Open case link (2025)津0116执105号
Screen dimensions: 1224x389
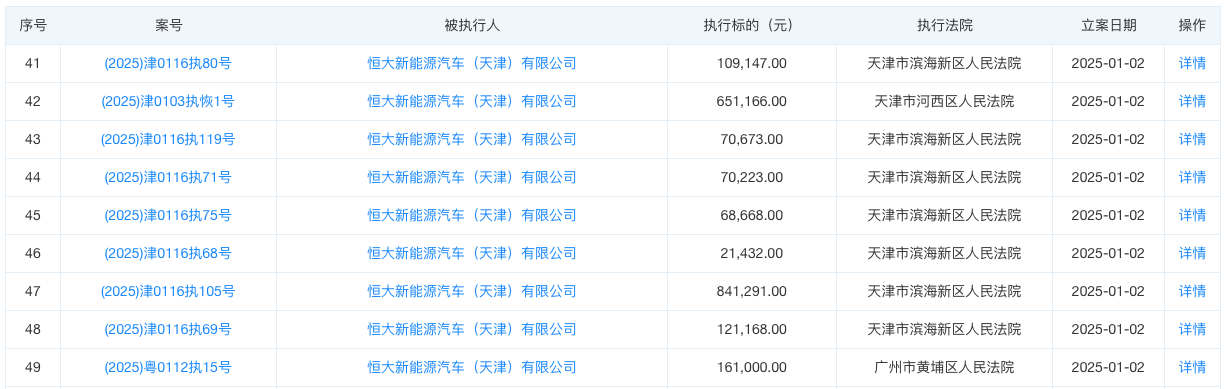pyautogui.click(x=168, y=291)
